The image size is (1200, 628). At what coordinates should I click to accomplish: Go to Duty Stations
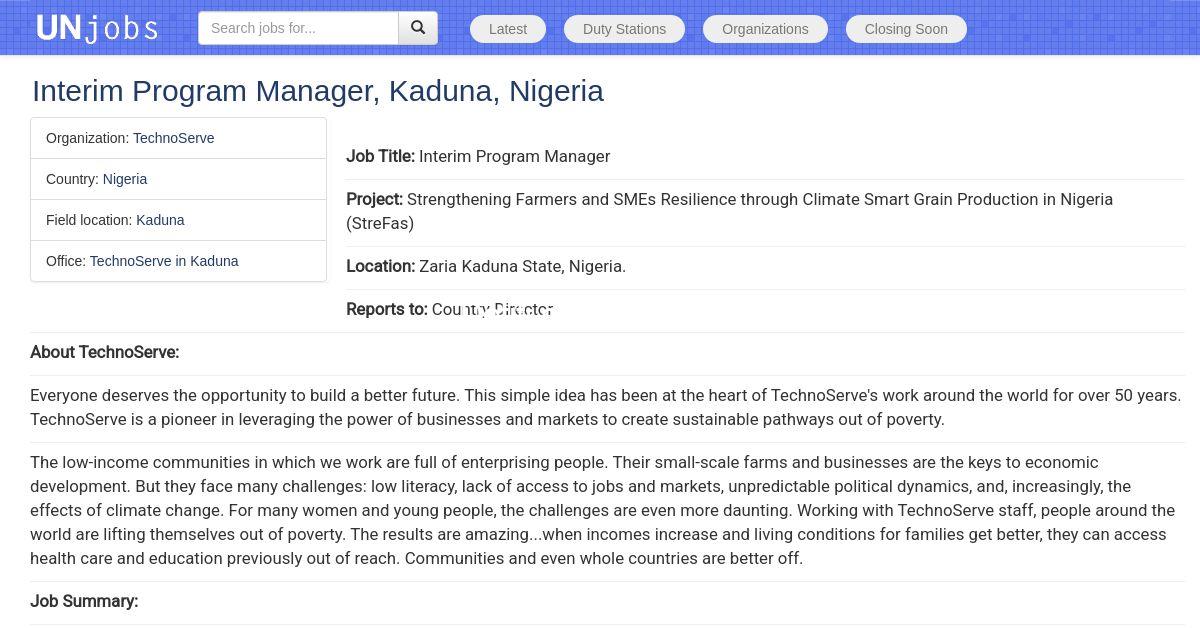(624, 29)
